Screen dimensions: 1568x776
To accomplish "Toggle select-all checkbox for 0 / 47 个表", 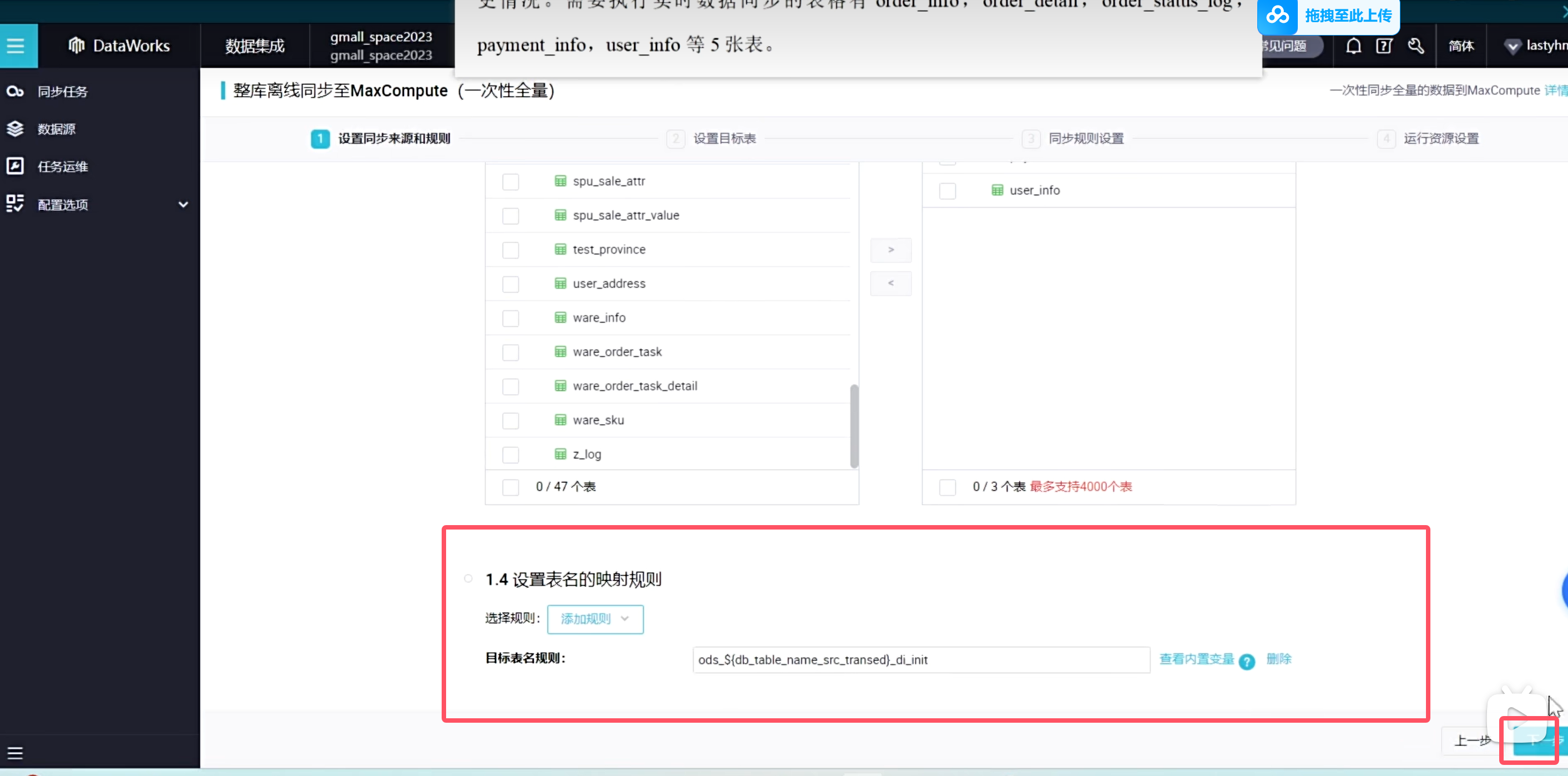I will click(x=510, y=487).
